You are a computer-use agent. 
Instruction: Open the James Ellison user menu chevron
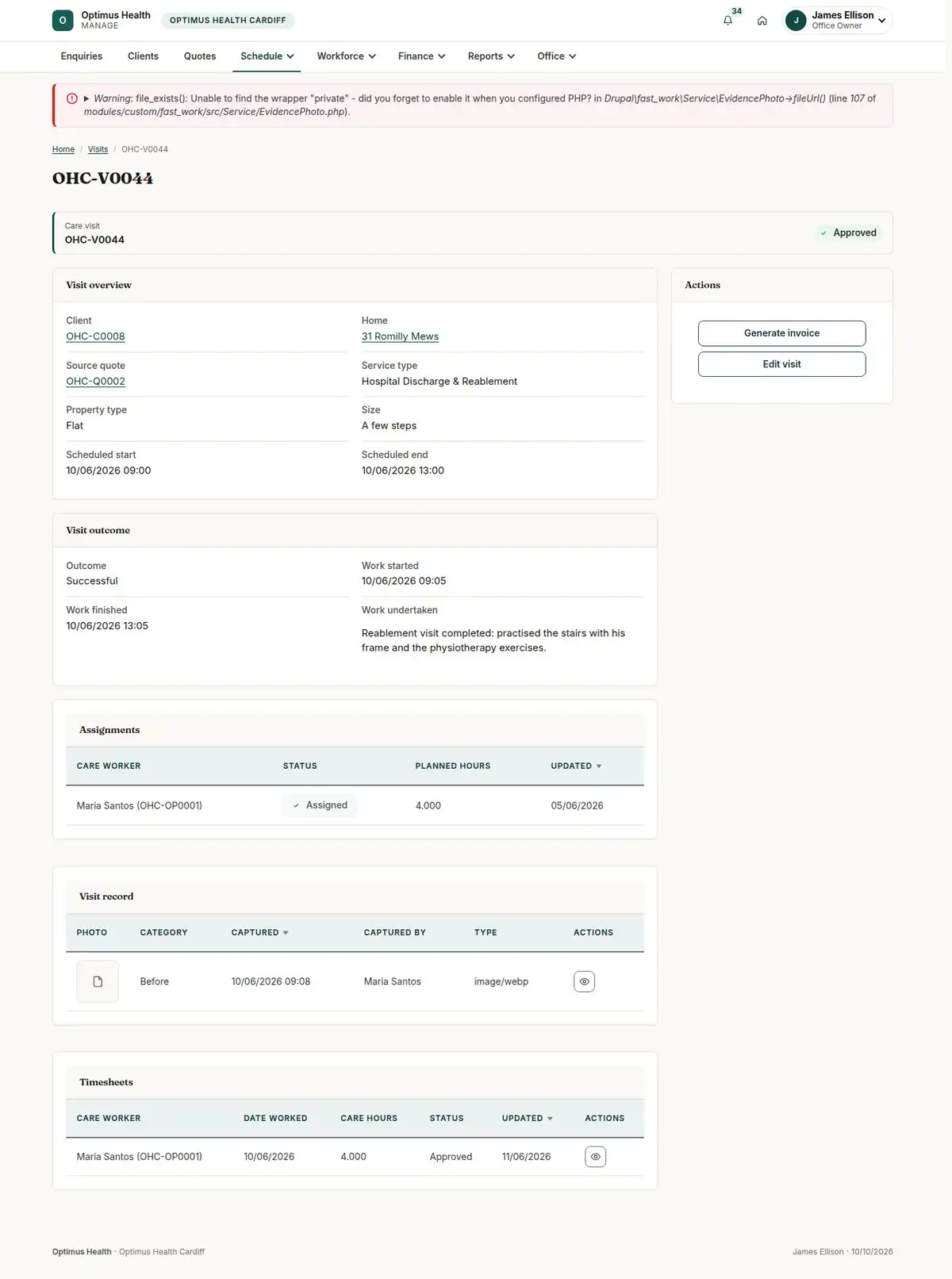tap(881, 21)
